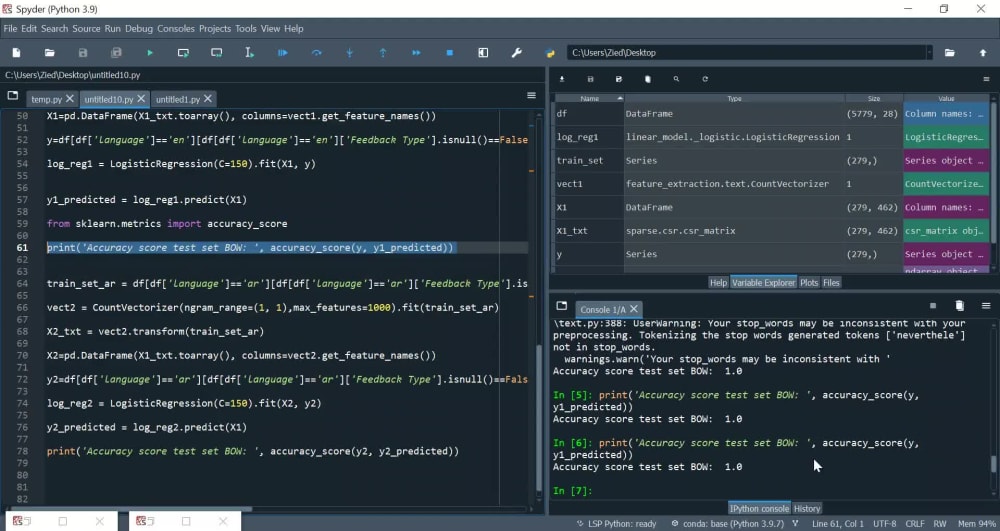Save data as in Variable Explorer
The image size is (1000, 531).
[619, 79]
